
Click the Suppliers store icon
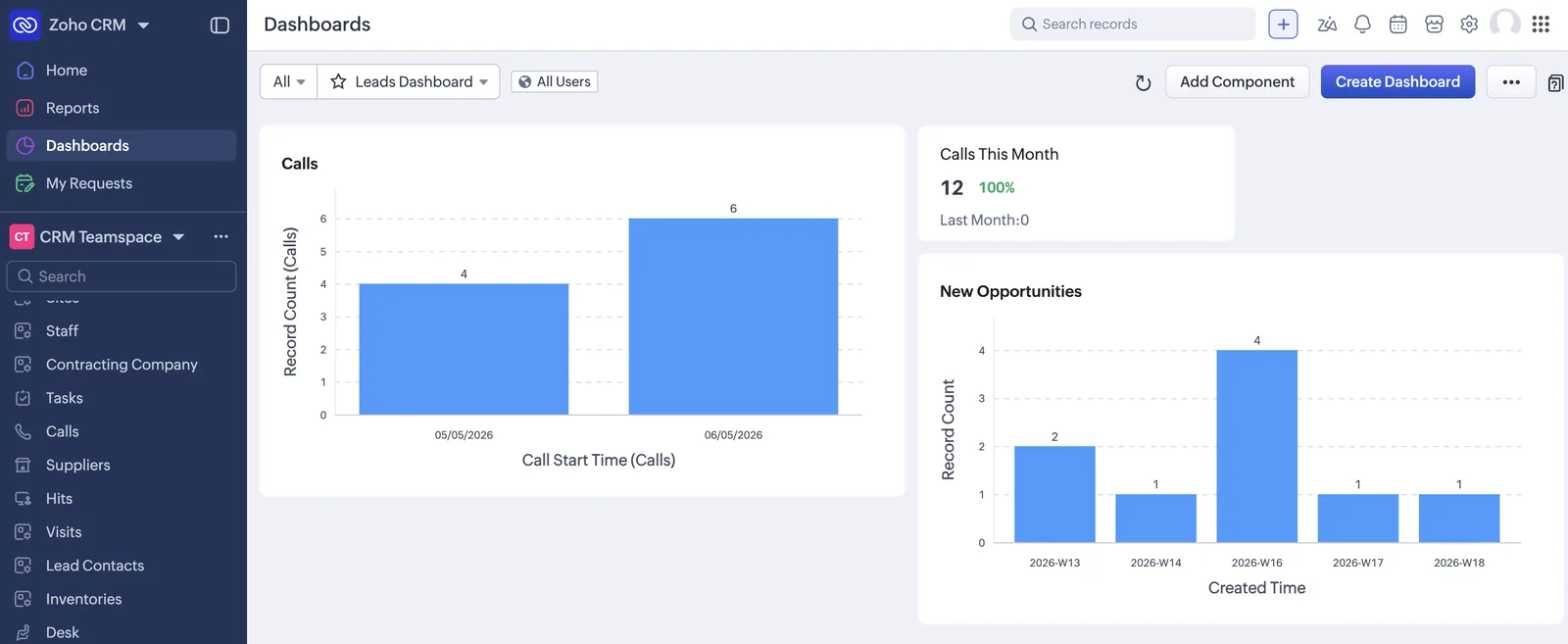tap(24, 465)
